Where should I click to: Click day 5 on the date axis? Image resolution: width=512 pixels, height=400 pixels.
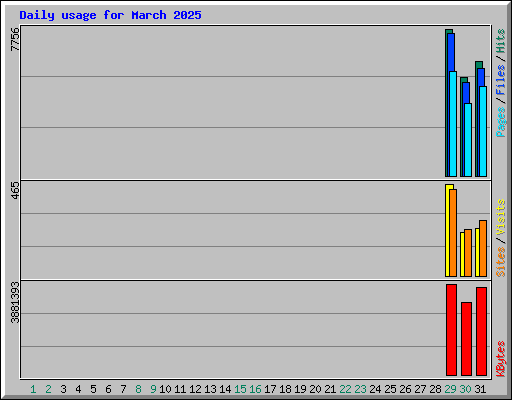coord(93,389)
